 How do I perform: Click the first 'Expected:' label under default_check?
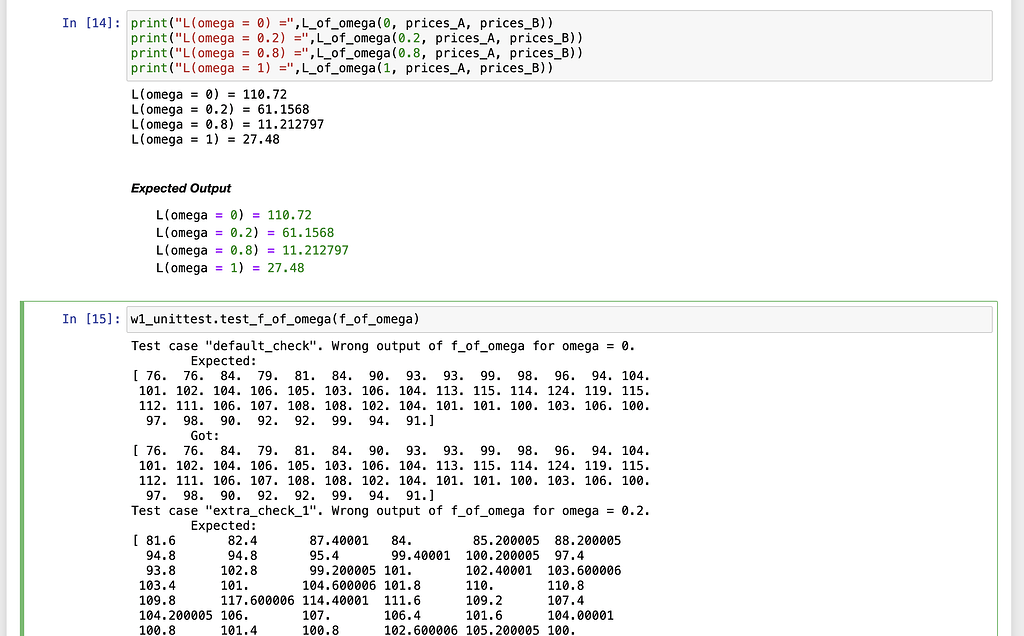[x=223, y=361]
